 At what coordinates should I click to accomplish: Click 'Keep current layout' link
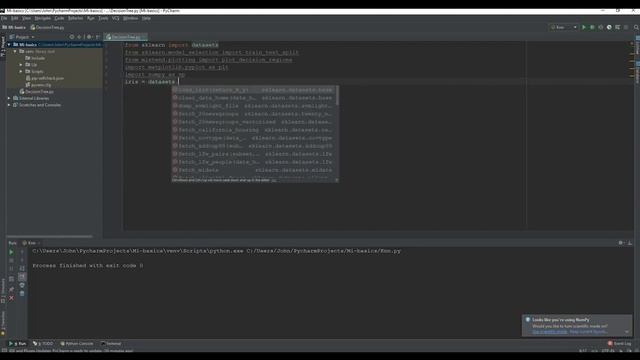(588, 331)
